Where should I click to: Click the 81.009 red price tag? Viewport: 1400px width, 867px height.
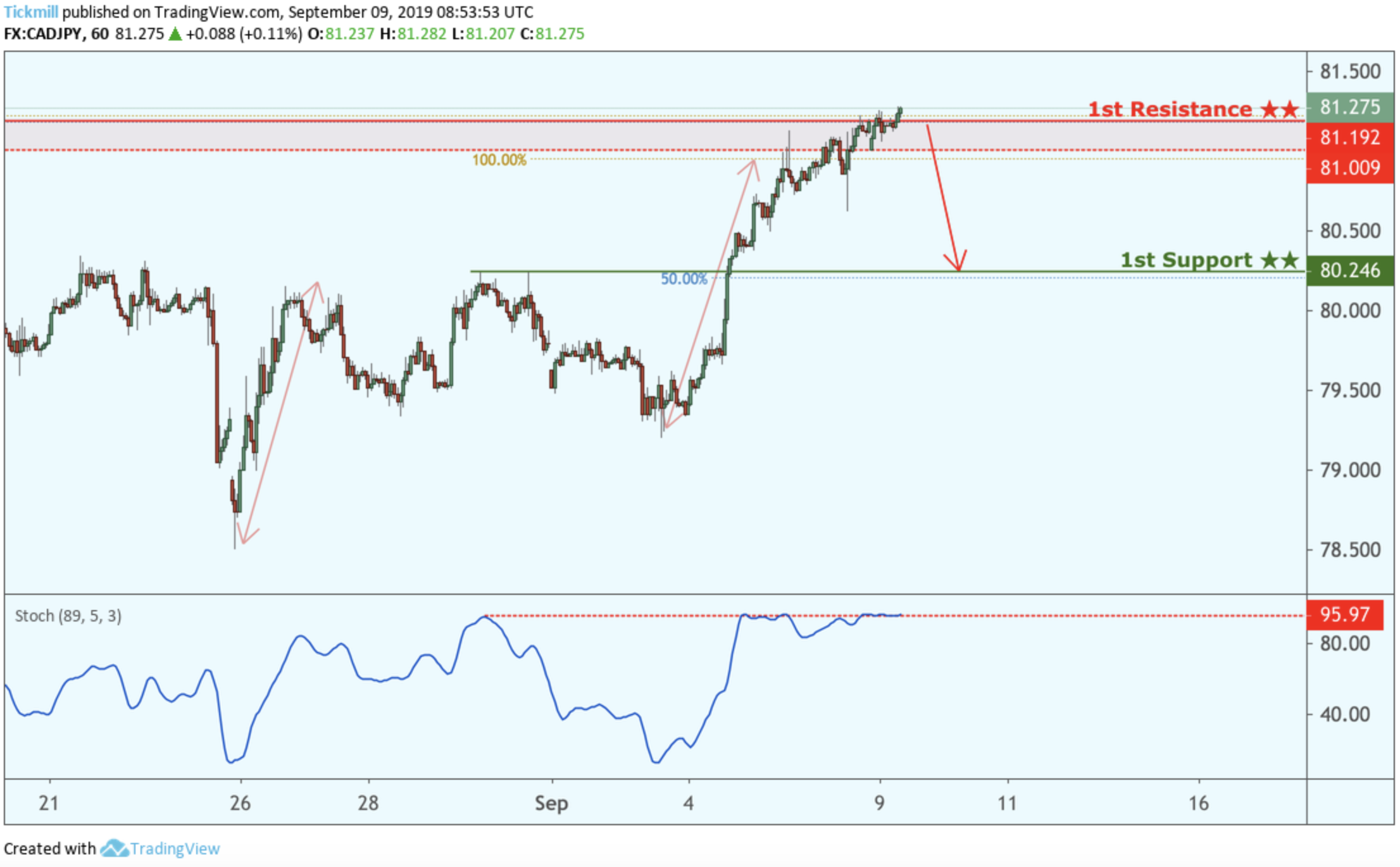coord(1349,168)
